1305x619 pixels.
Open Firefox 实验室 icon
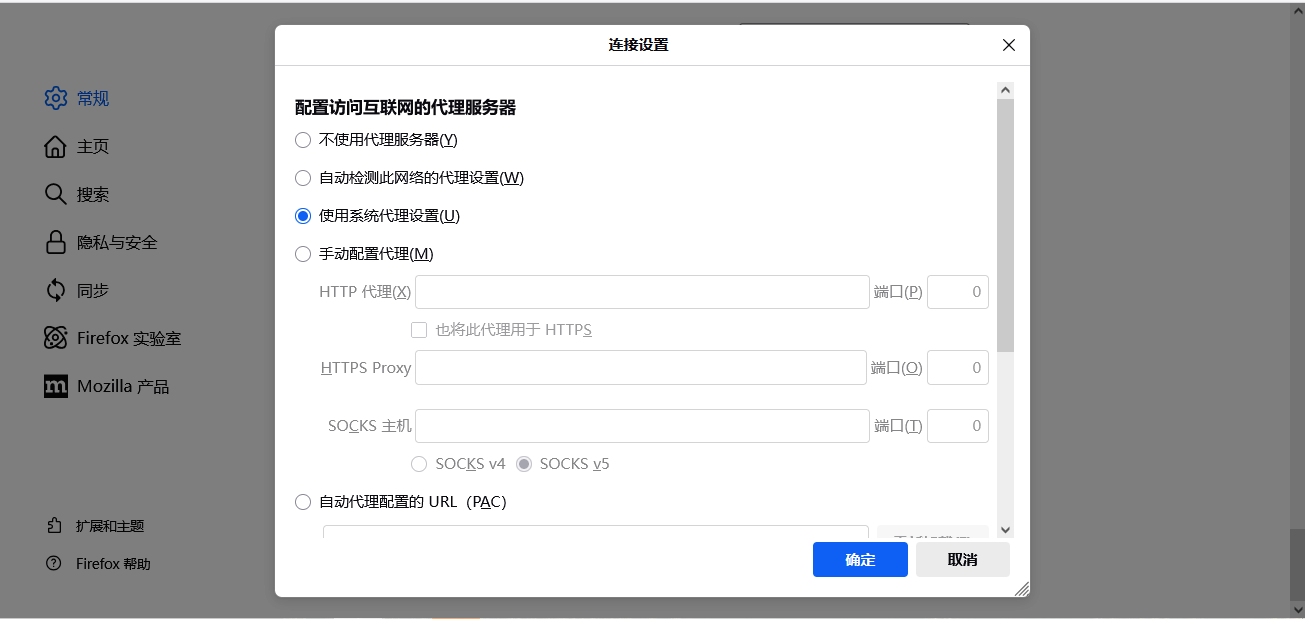tap(56, 338)
